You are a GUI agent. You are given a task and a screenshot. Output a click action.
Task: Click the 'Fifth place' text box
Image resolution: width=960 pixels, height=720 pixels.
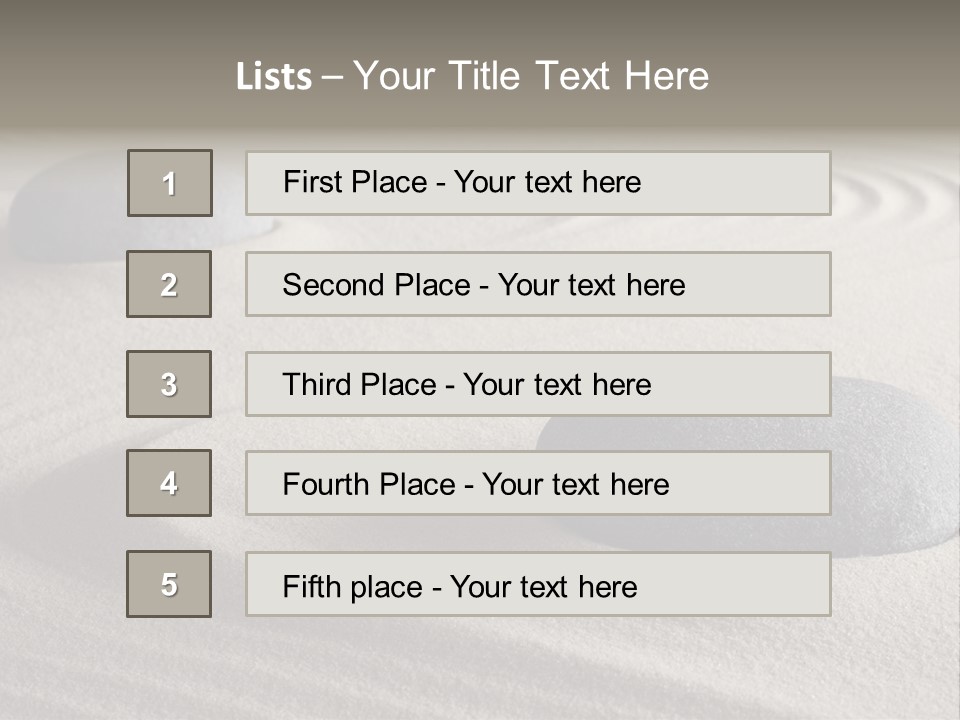tap(538, 584)
